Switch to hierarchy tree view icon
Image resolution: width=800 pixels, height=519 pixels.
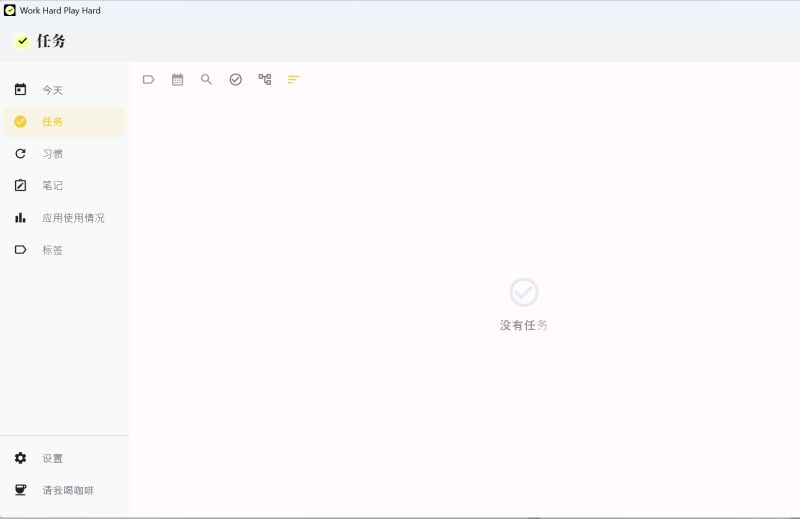(264, 79)
